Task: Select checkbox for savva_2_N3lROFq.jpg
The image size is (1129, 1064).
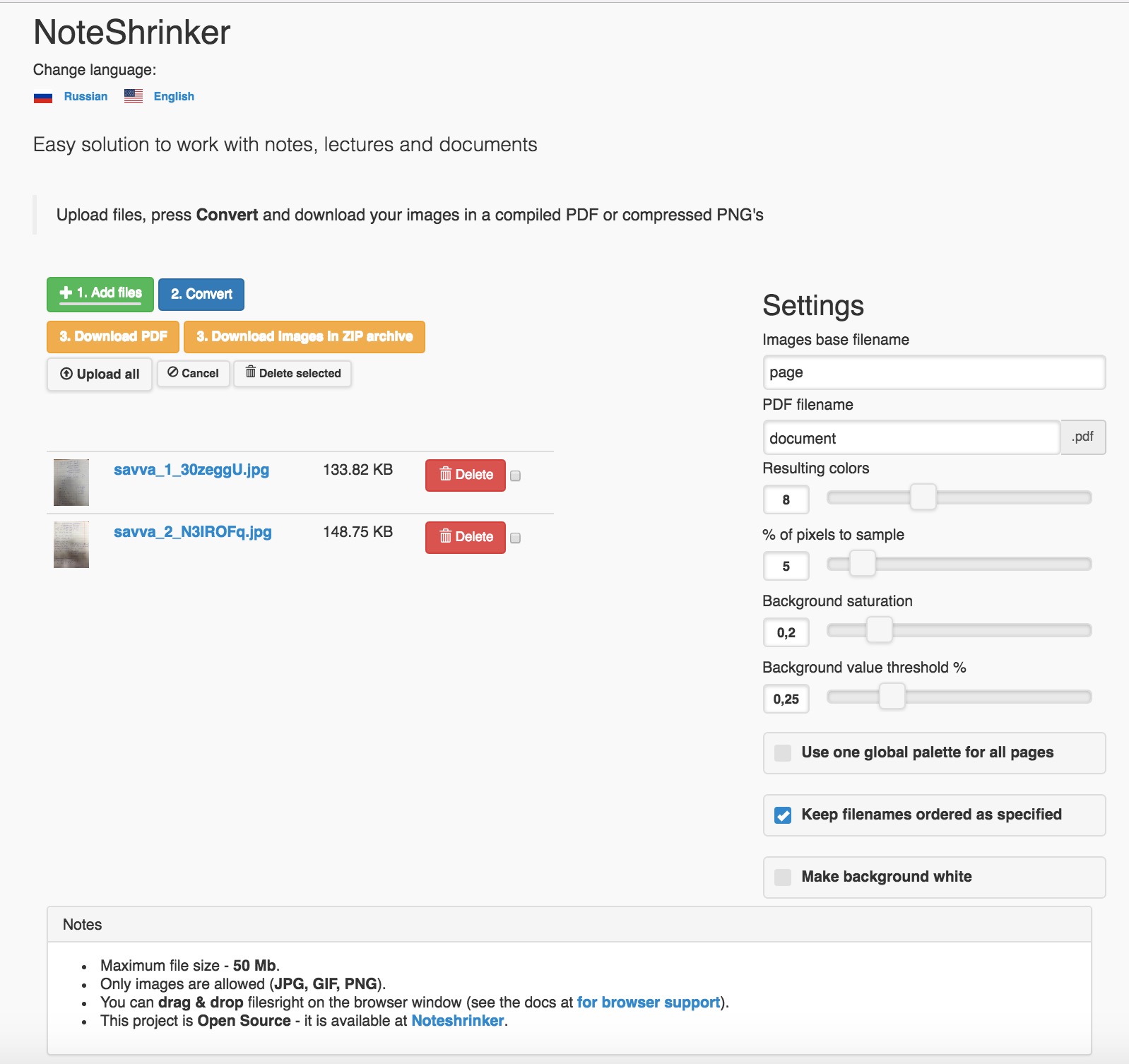Action: pos(516,538)
